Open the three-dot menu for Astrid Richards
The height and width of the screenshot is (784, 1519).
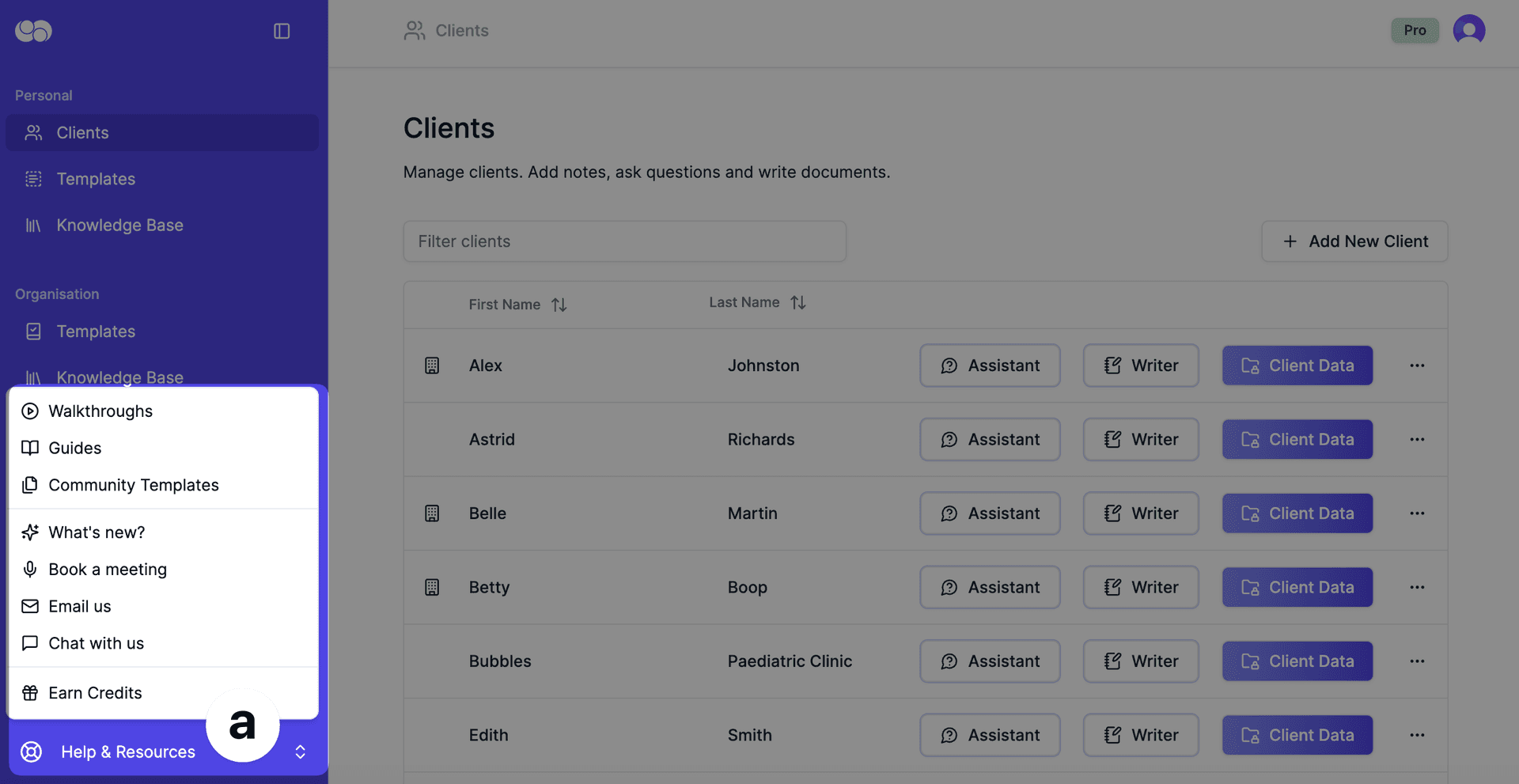[x=1416, y=439]
